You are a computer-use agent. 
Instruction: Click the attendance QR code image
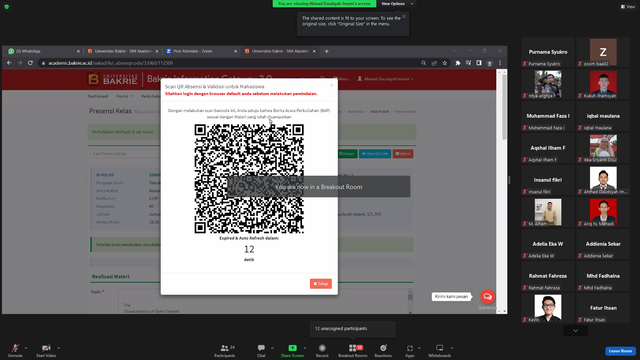point(249,179)
